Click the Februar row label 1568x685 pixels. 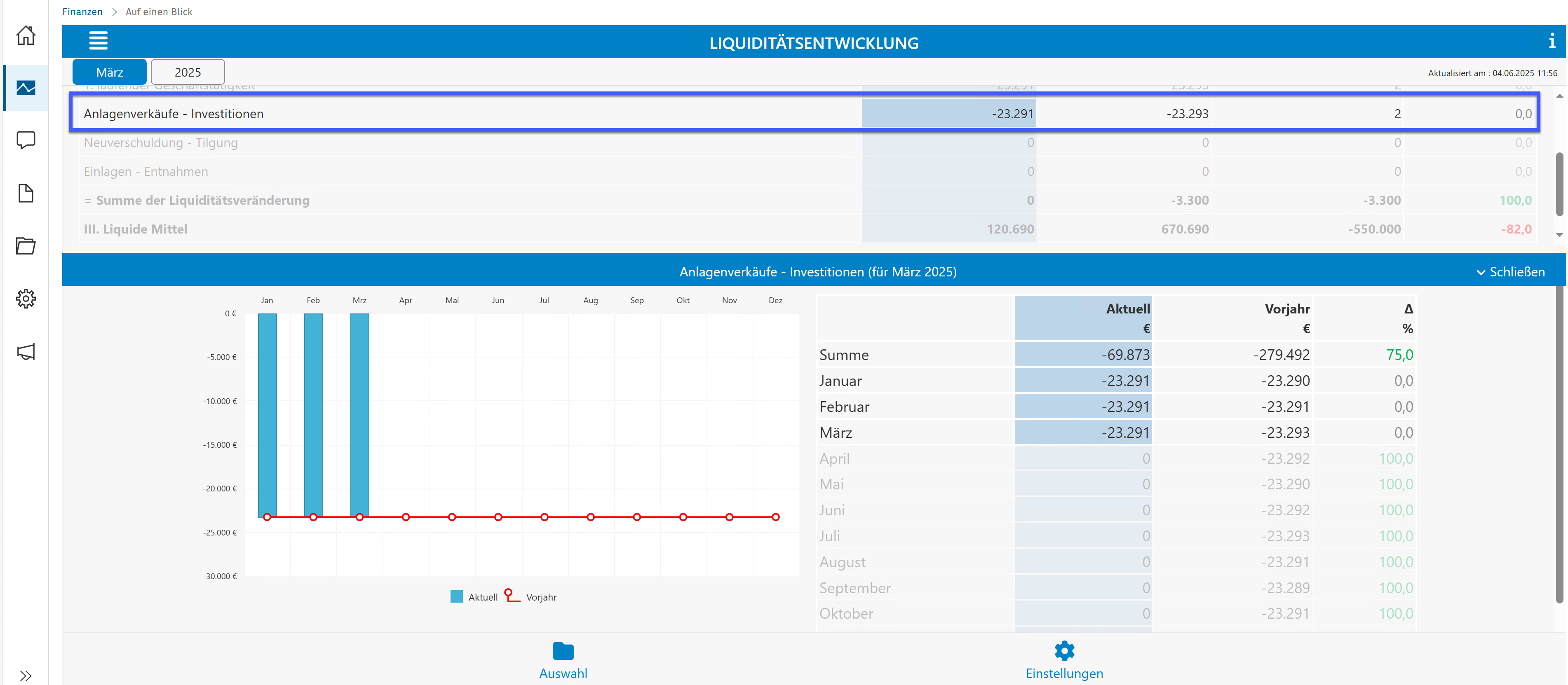[x=844, y=407]
